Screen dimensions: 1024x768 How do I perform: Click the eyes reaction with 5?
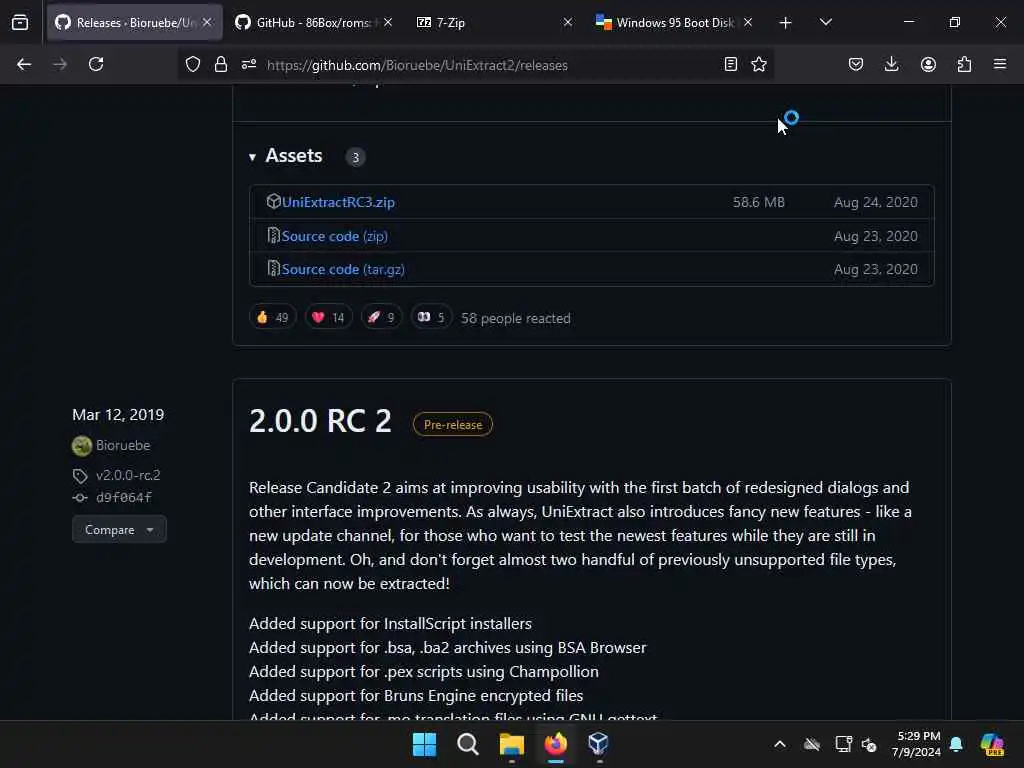431,317
